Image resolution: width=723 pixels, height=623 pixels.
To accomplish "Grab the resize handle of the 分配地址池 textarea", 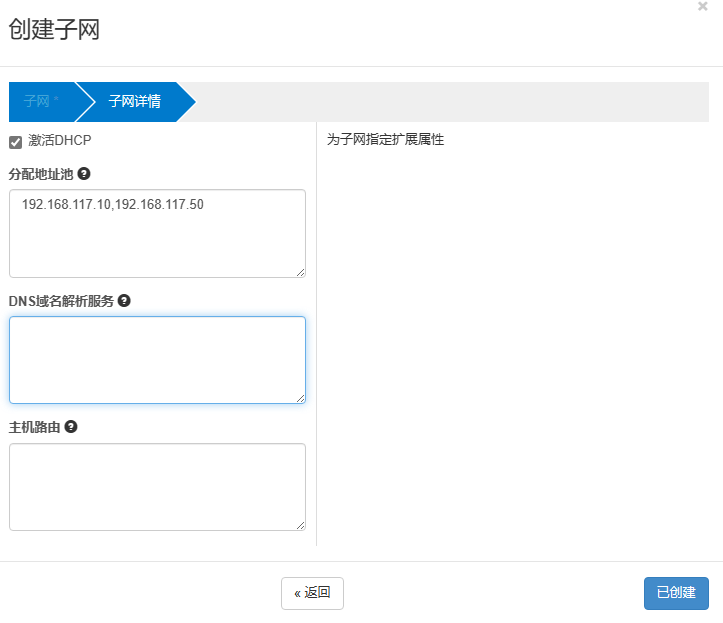I will coord(300,271).
